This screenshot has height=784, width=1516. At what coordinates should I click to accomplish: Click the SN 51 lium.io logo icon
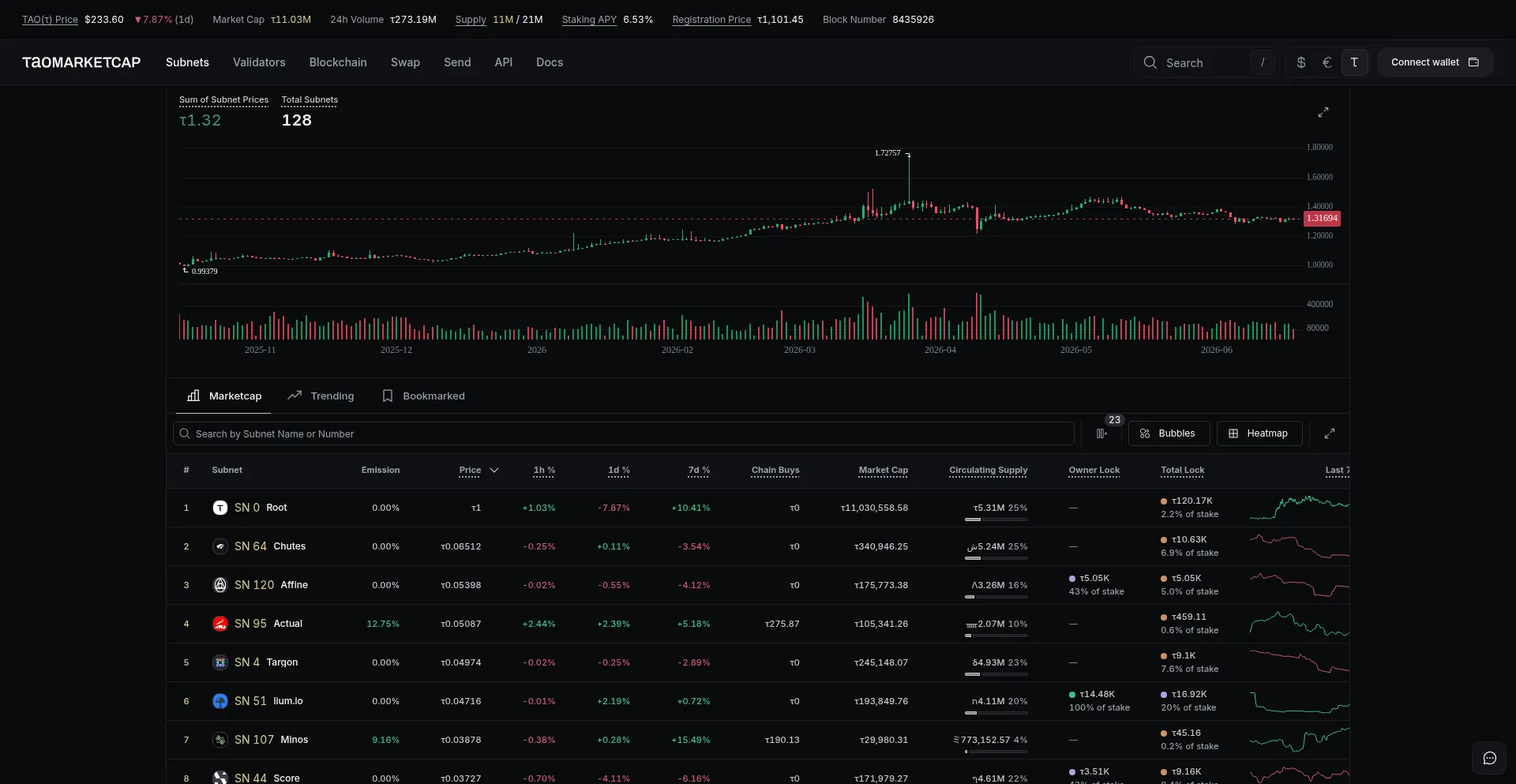[220, 701]
